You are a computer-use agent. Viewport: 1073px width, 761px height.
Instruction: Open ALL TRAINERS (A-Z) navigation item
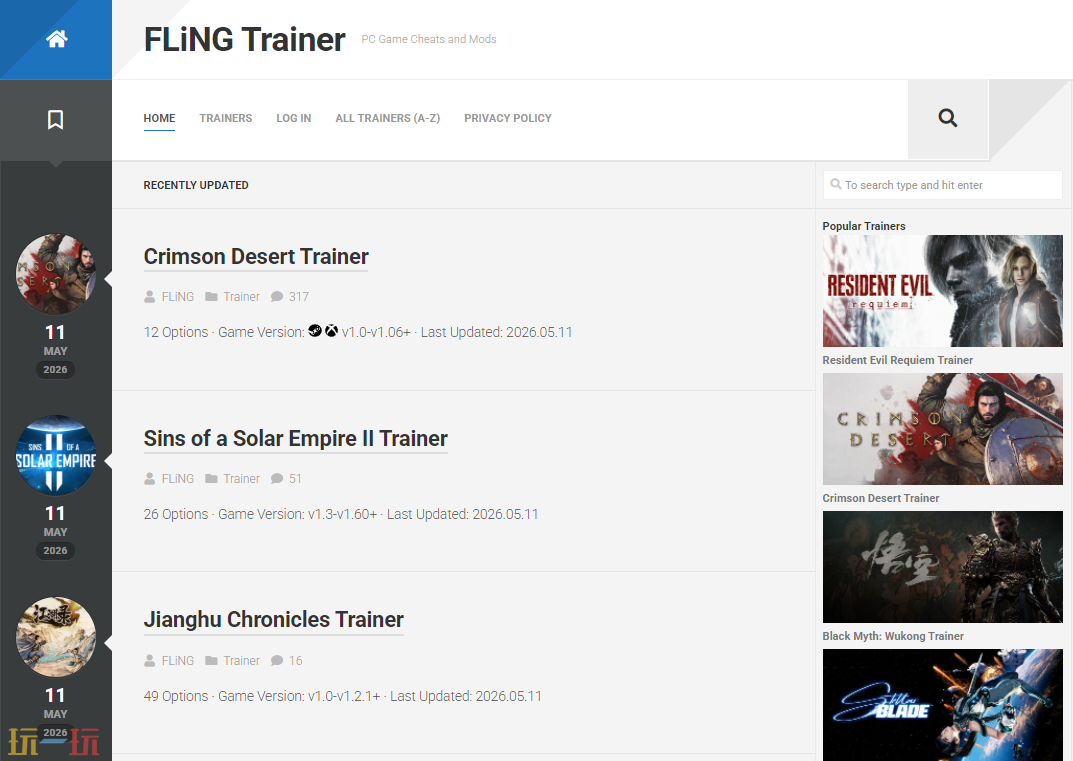click(x=387, y=118)
